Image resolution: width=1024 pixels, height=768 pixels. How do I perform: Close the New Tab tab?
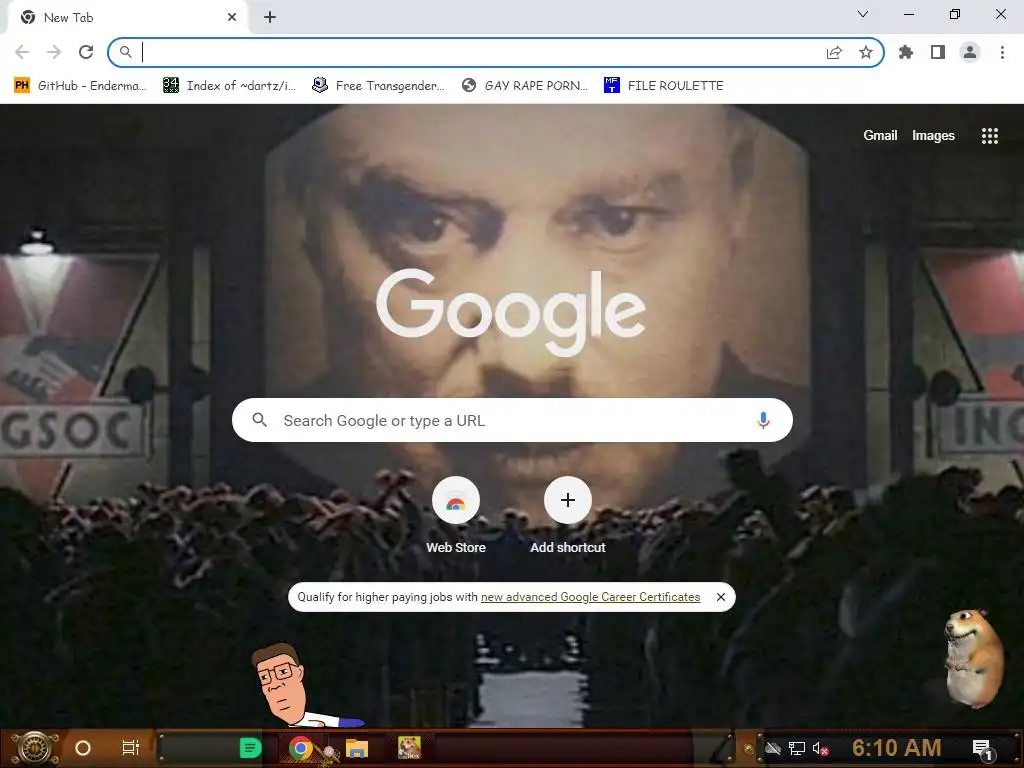click(x=232, y=18)
